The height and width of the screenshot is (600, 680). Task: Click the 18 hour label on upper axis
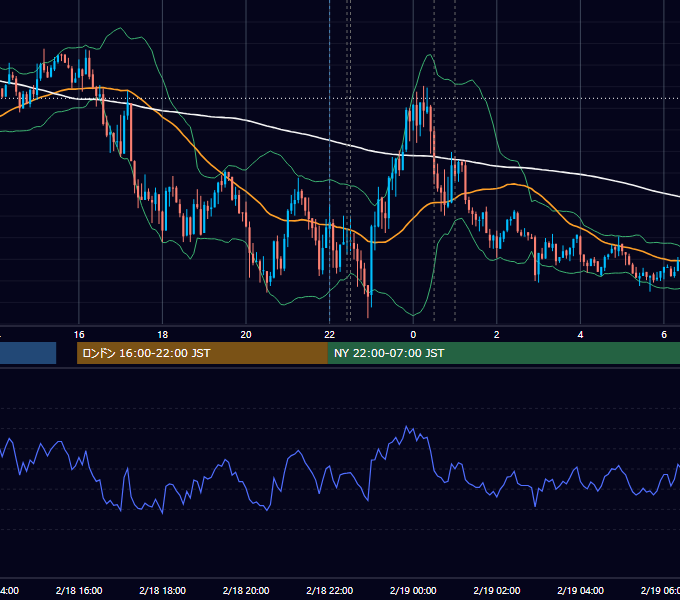163,335
